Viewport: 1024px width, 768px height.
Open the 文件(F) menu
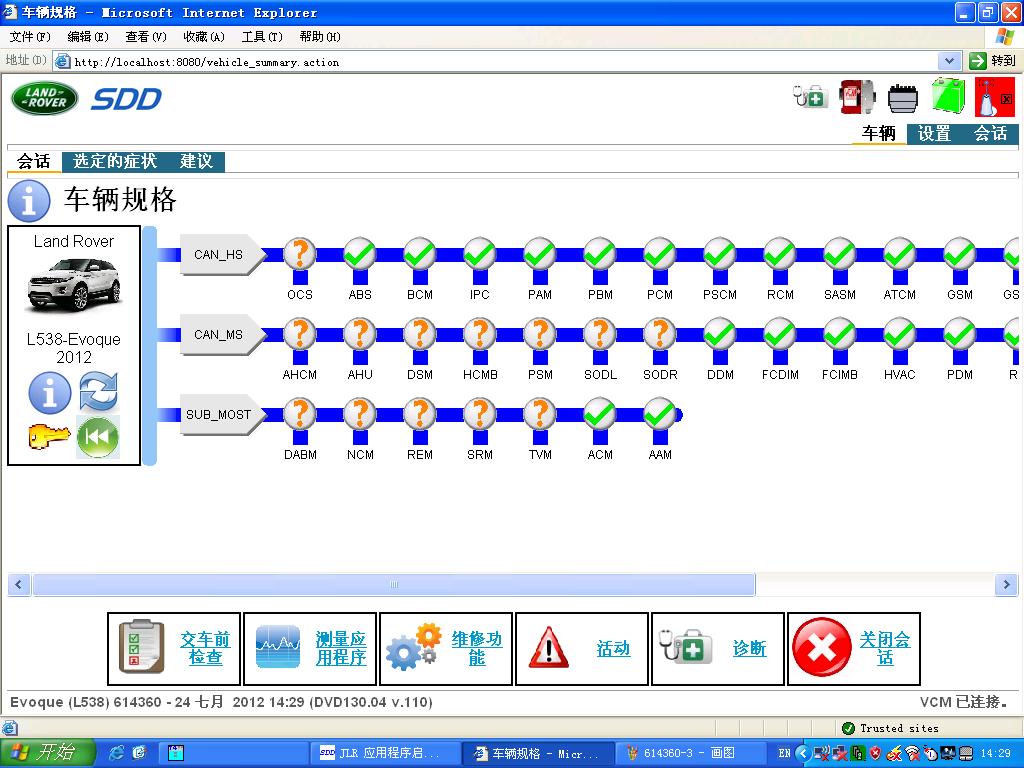tap(29, 37)
